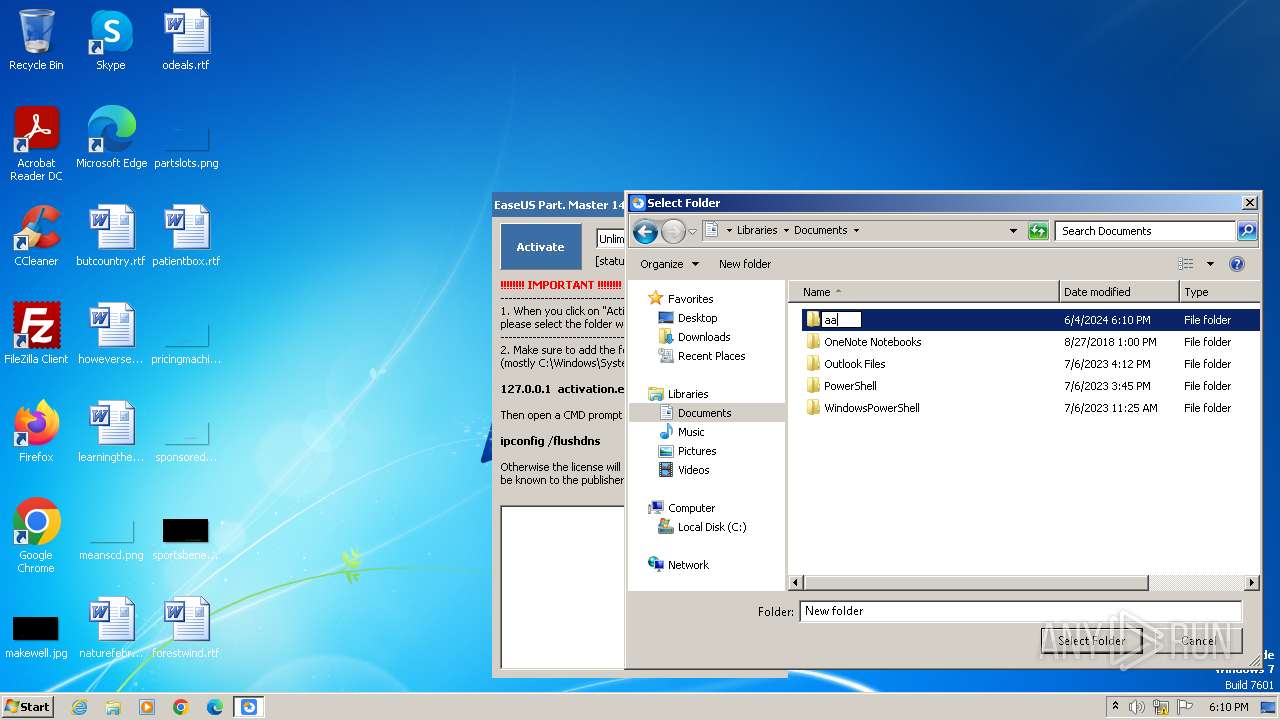Click the horizontal scrollbar in file list
The width and height of the screenshot is (1280, 720).
976,582
